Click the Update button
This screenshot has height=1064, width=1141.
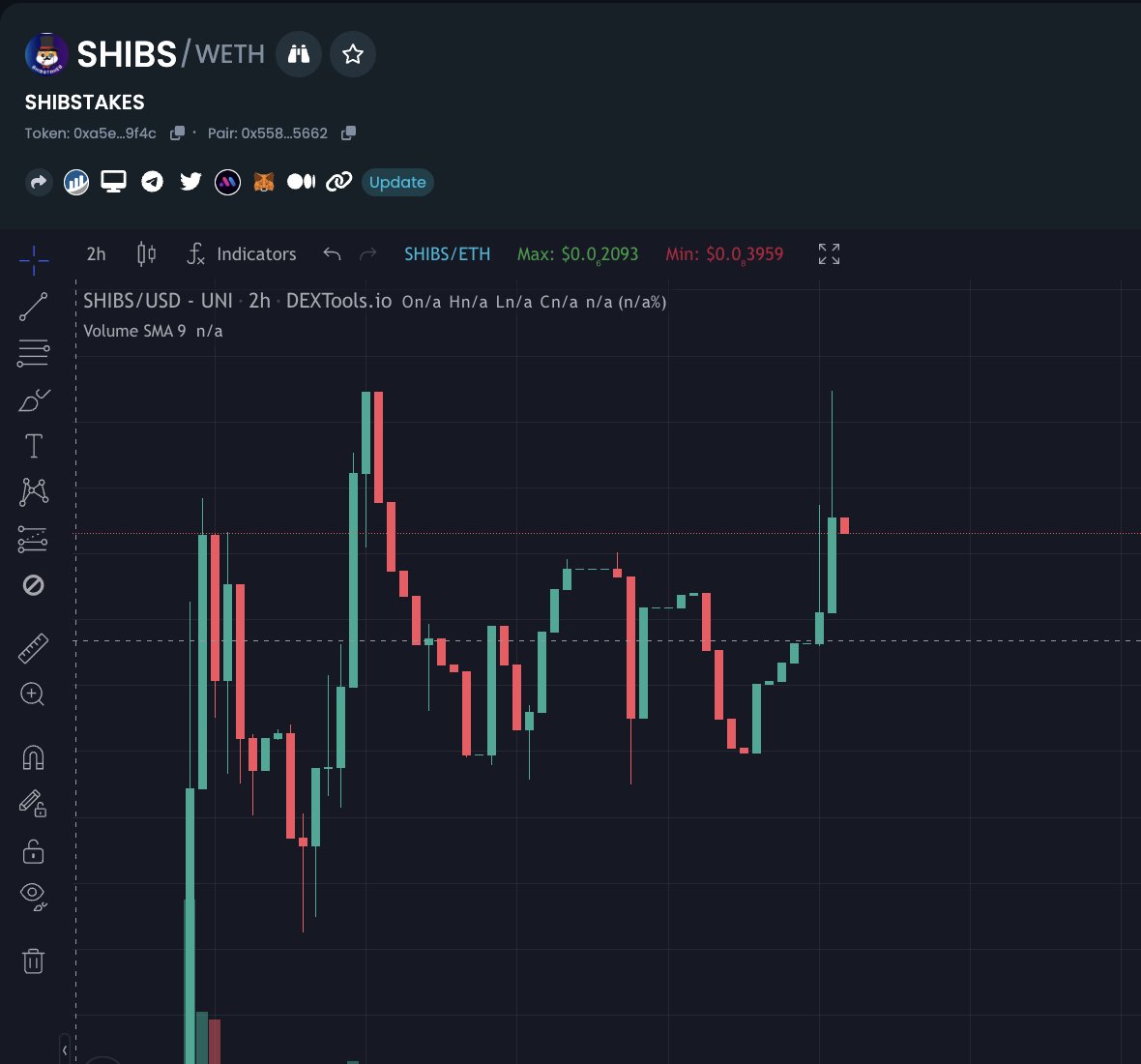[397, 182]
